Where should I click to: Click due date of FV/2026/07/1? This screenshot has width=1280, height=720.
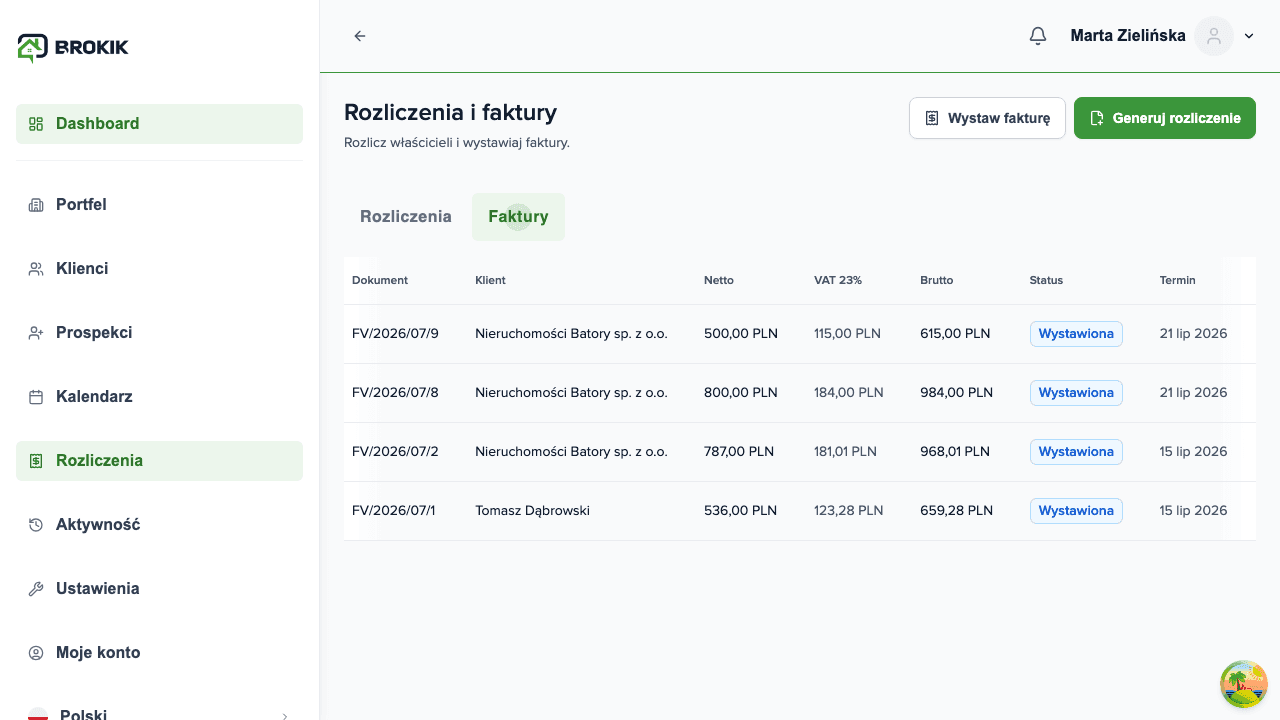click(x=1193, y=511)
